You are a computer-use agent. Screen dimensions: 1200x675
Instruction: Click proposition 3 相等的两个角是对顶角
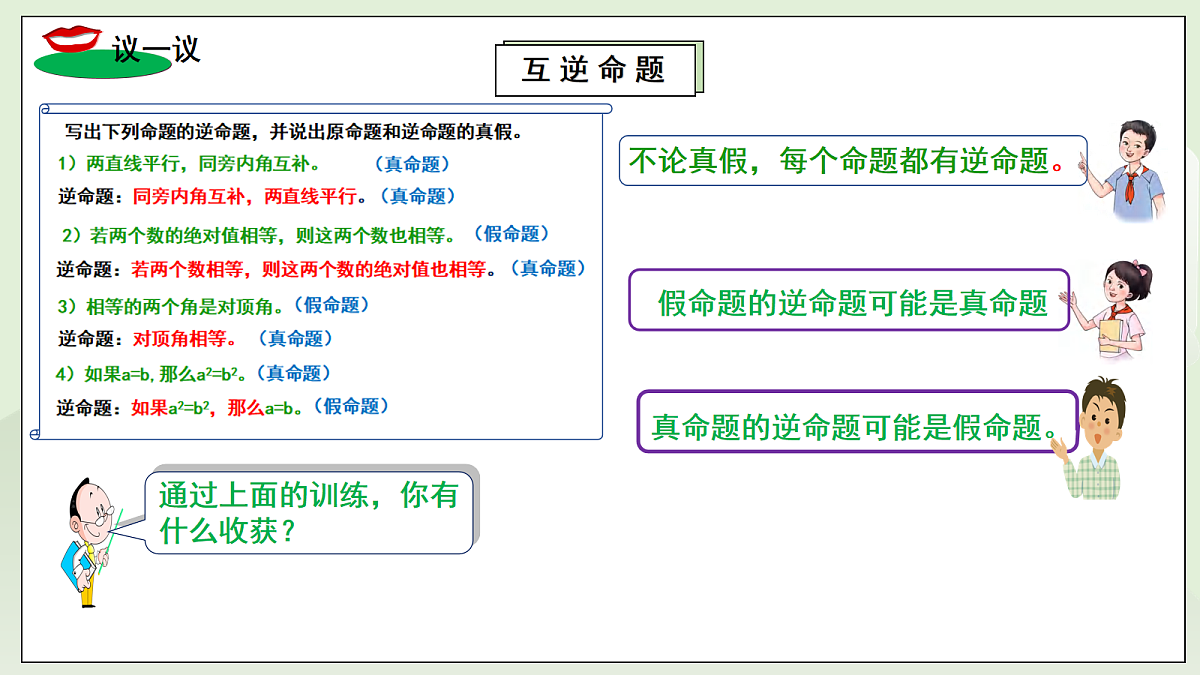tap(173, 306)
